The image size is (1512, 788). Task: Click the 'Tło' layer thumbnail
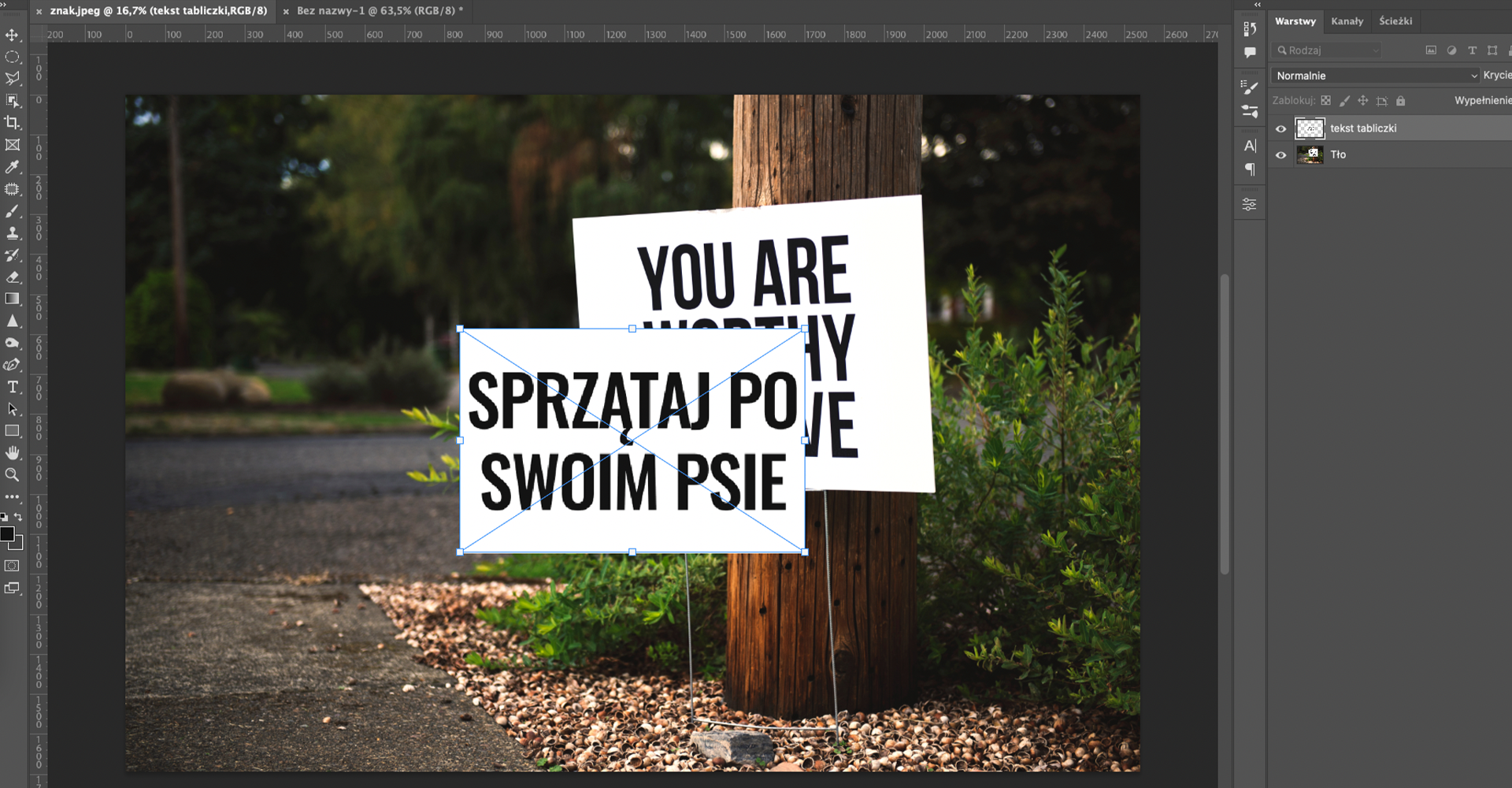click(x=1310, y=155)
